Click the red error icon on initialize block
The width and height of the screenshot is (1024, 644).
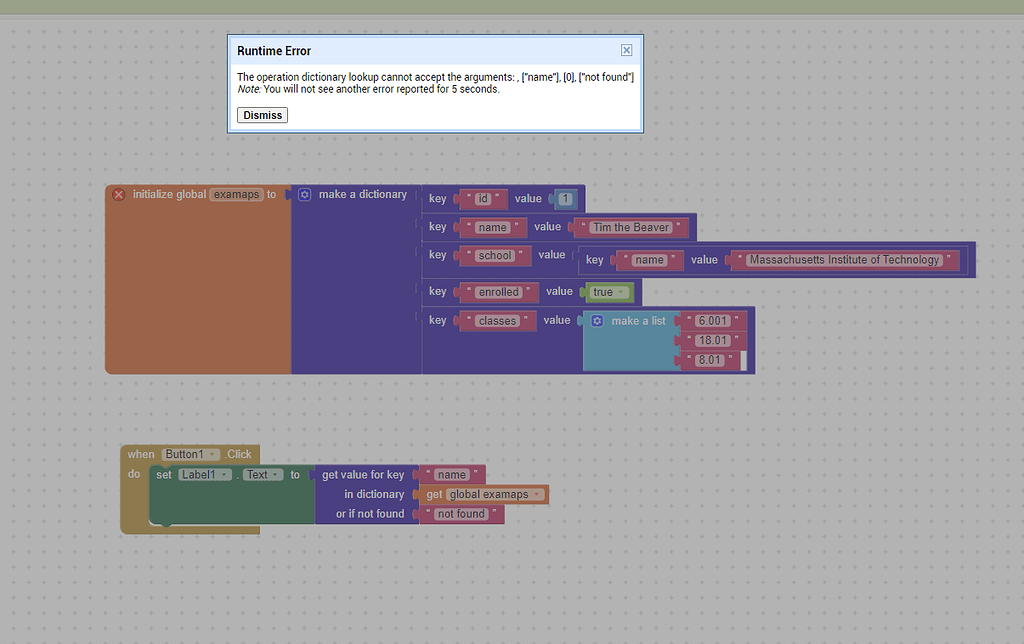(119, 195)
